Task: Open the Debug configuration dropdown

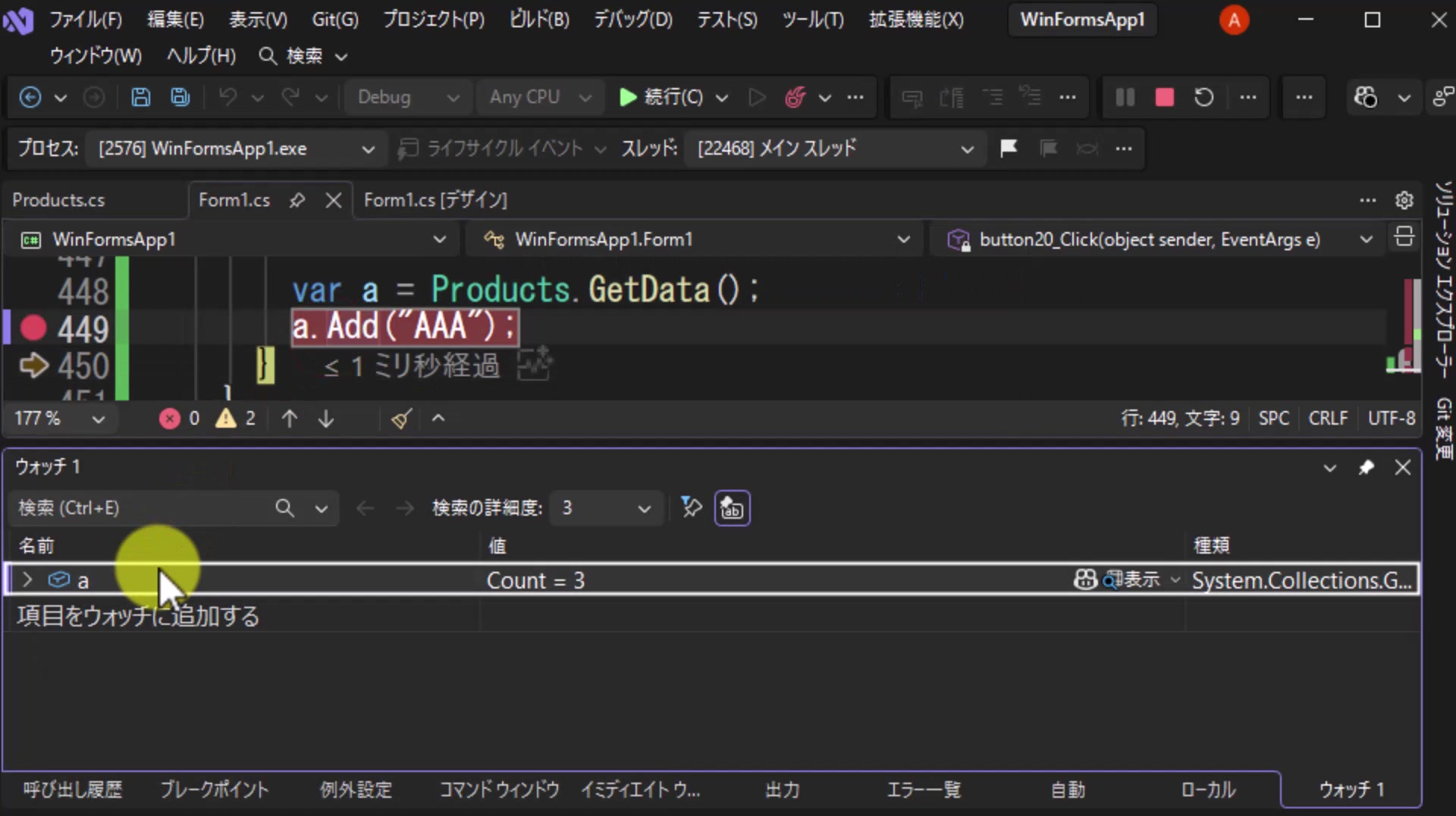Action: click(x=408, y=97)
